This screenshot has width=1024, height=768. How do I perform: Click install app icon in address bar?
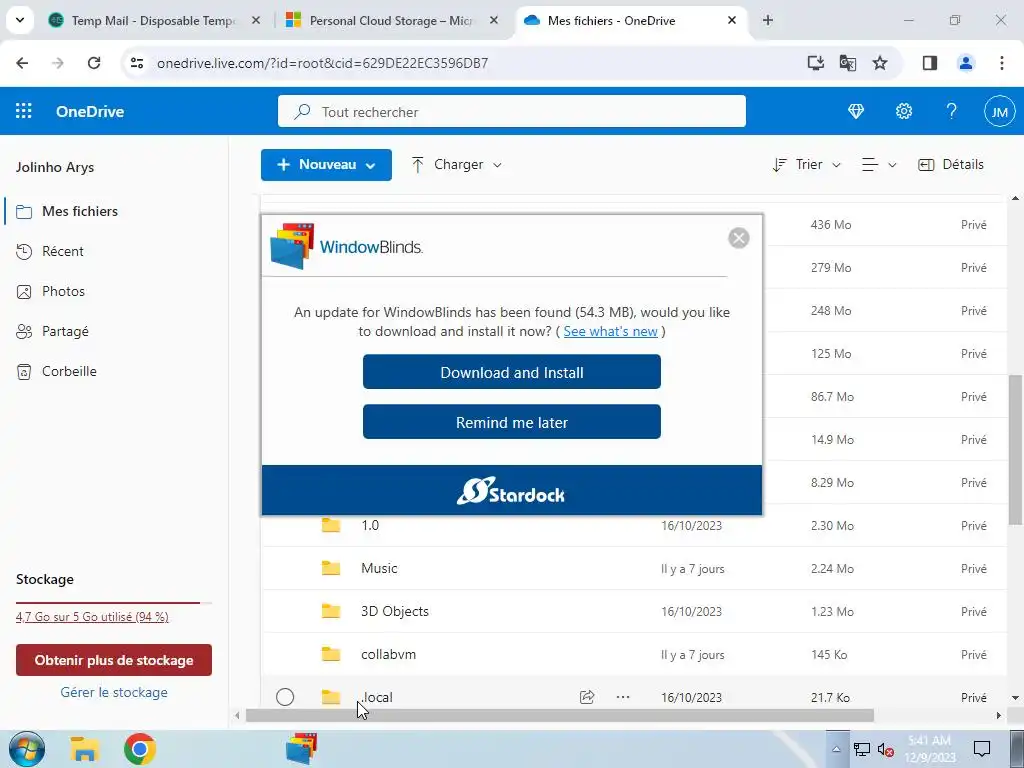coord(815,63)
